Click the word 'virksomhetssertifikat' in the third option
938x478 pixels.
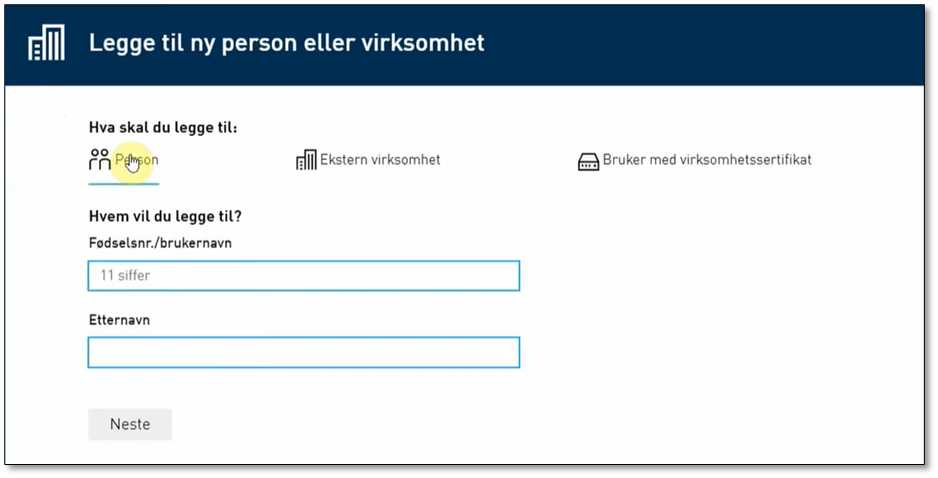[745, 160]
